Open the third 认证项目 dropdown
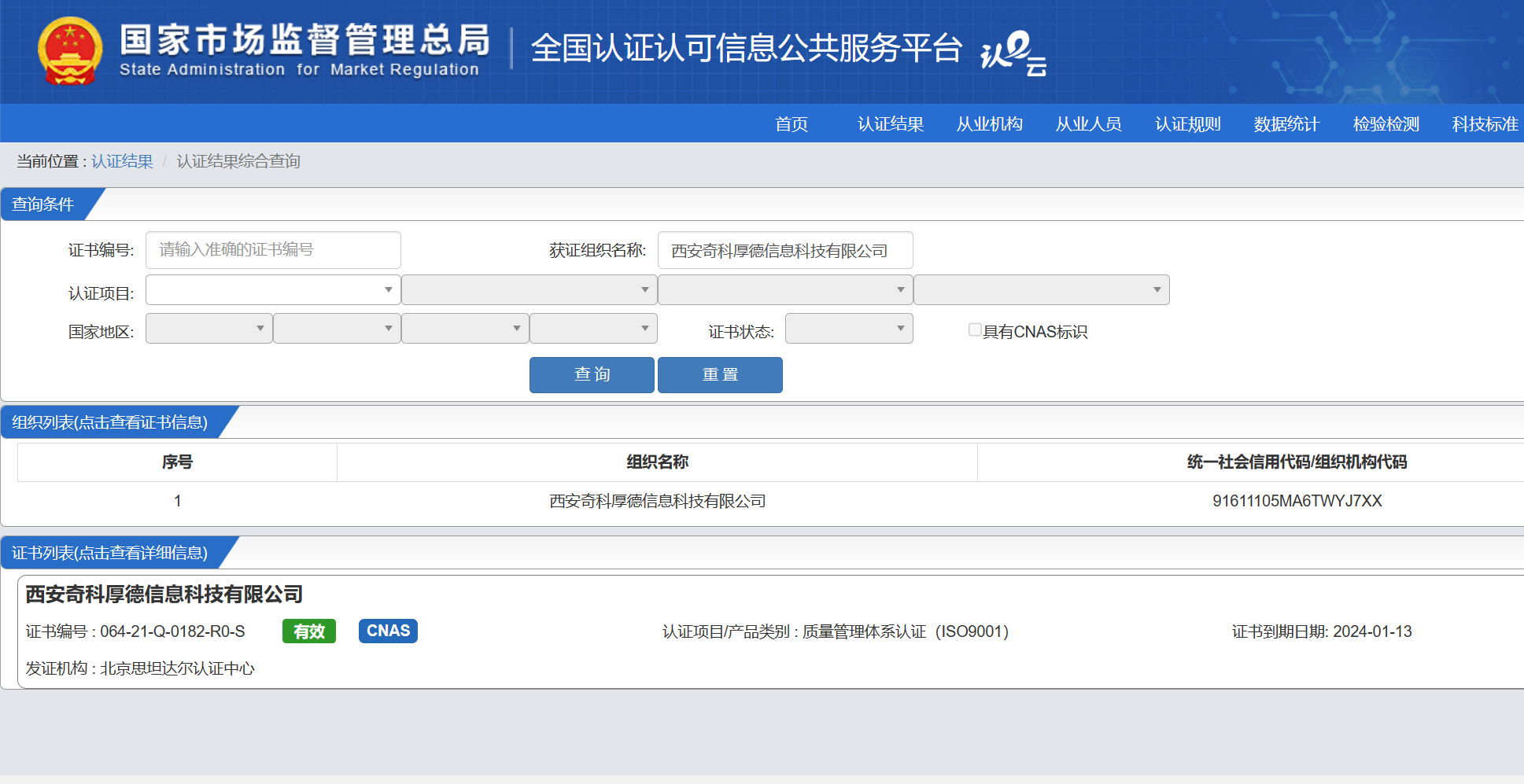 click(x=785, y=289)
